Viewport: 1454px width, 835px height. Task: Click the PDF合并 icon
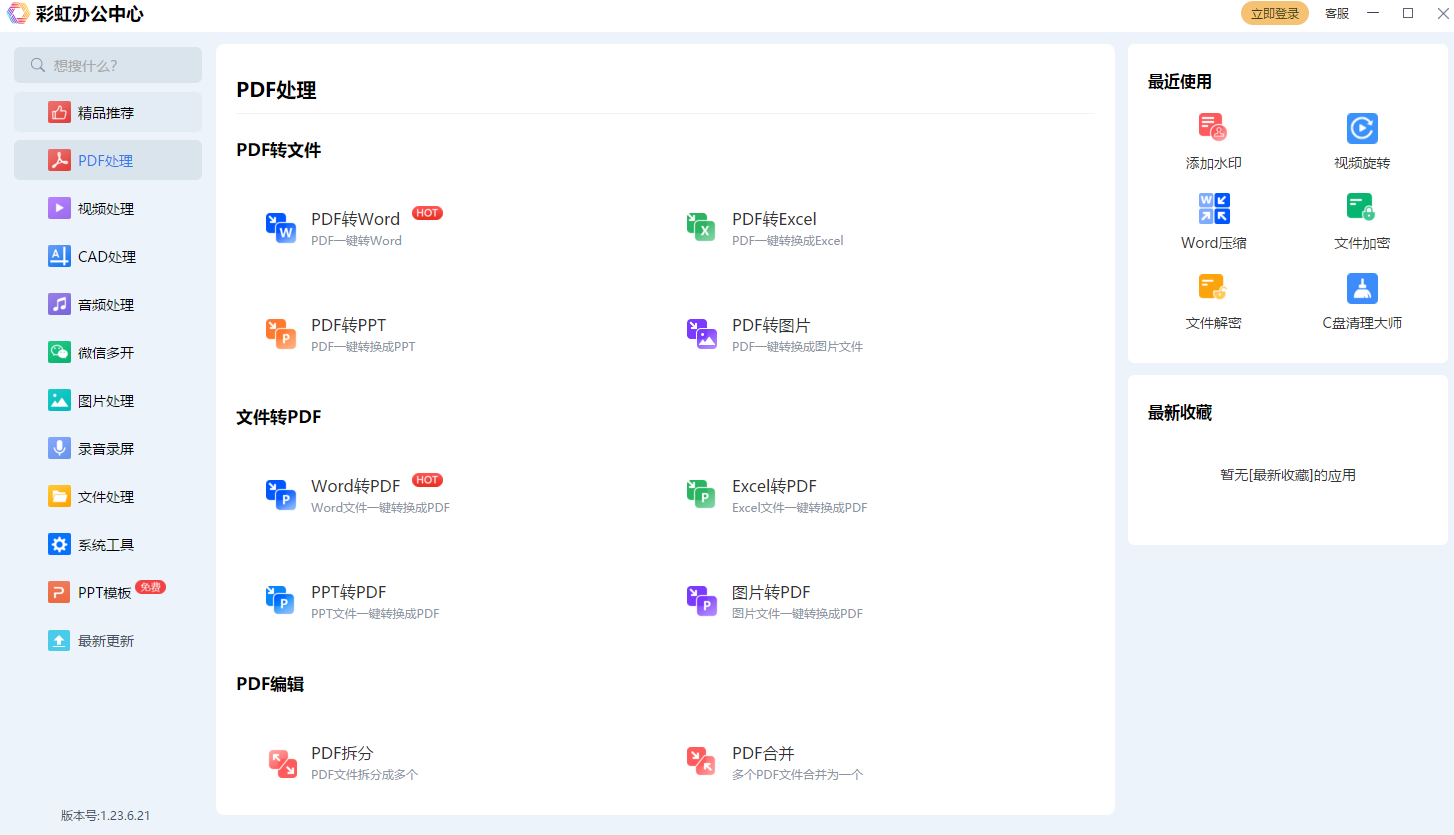702,762
